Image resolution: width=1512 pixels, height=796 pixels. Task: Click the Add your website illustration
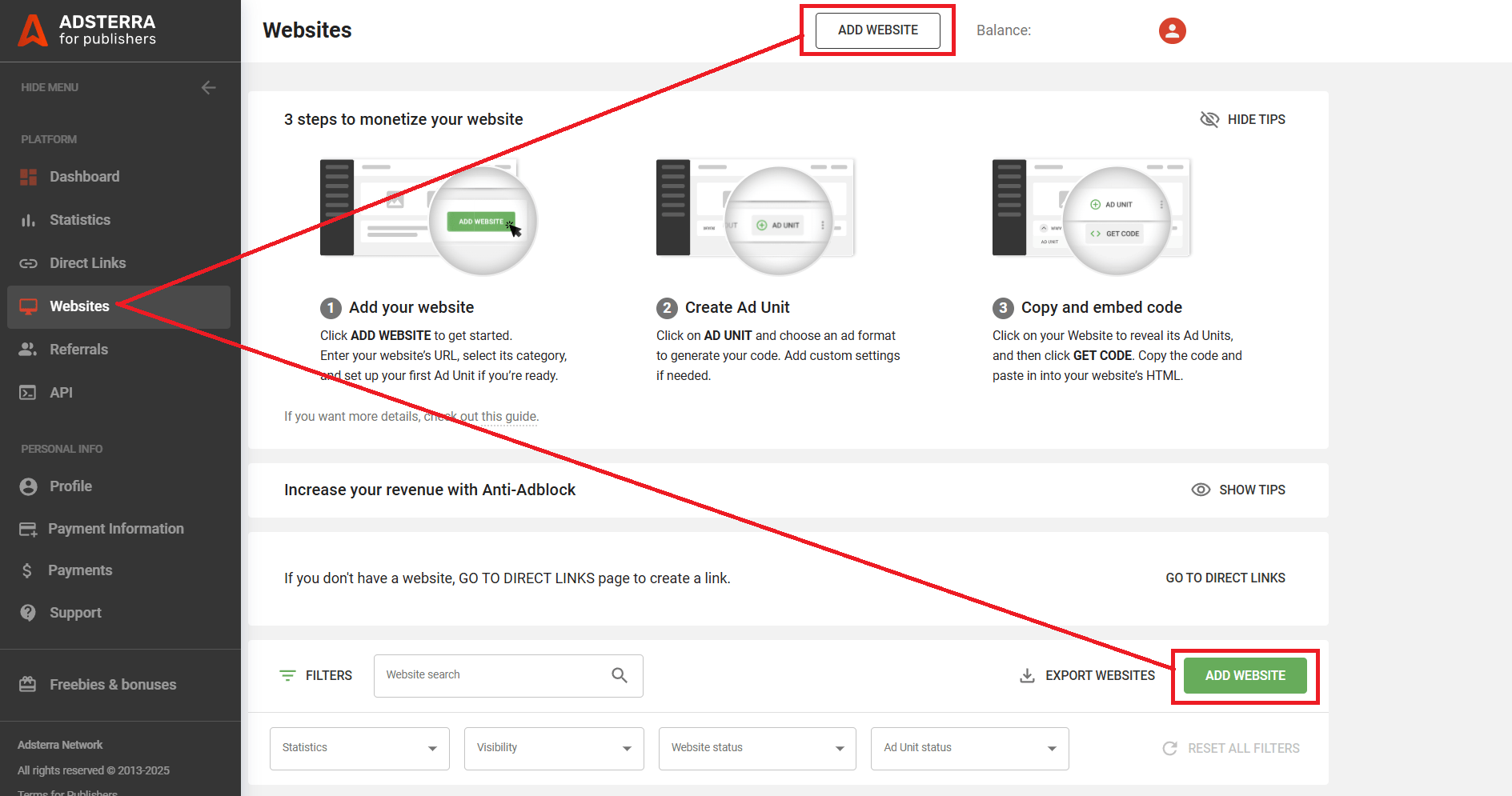tap(428, 217)
